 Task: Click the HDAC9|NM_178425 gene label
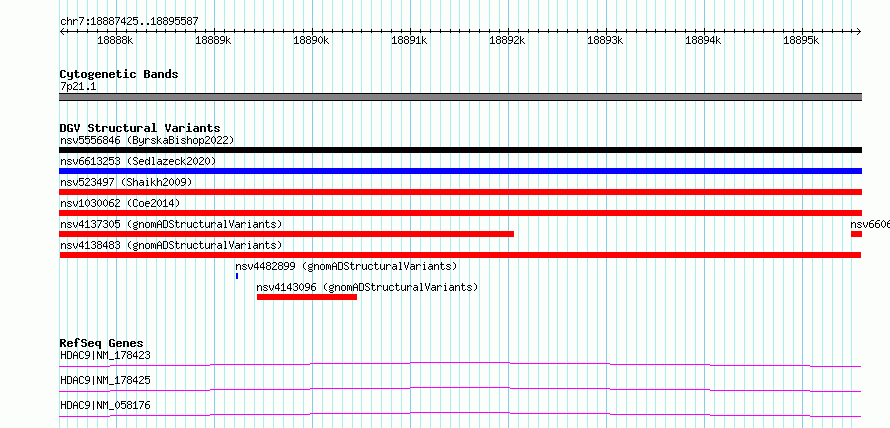coord(105,380)
